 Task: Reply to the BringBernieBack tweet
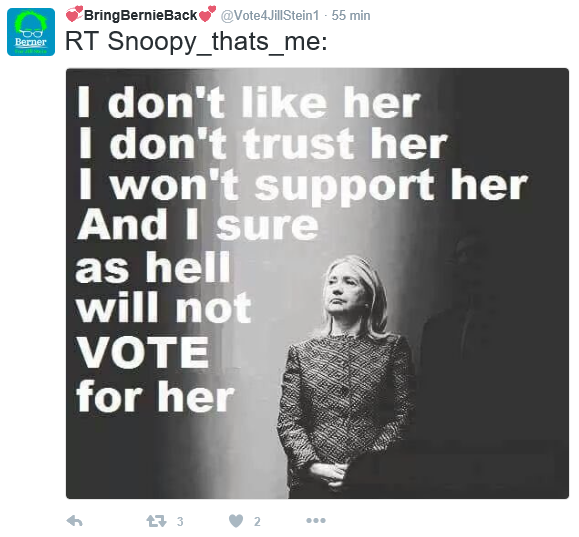click(x=75, y=521)
